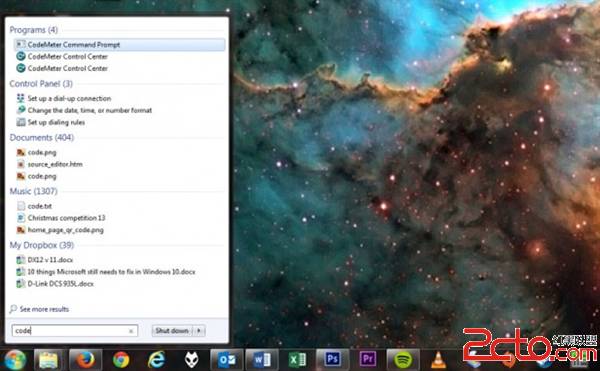Click the Shut down button
The height and width of the screenshot is (371, 600).
[172, 331]
